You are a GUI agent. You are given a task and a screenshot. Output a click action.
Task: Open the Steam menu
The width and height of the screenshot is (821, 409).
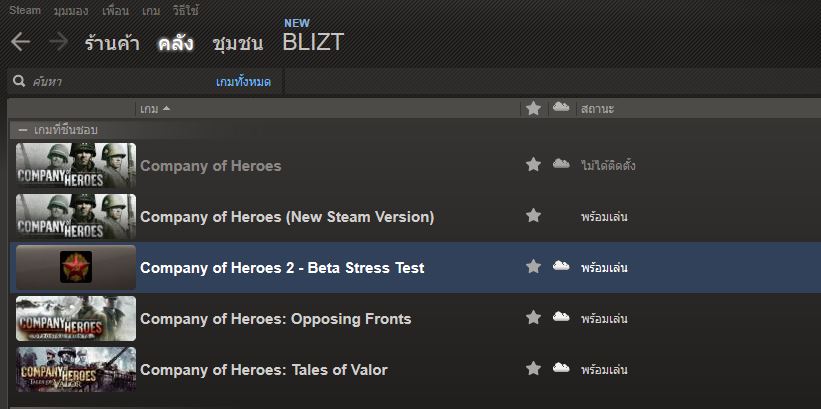tap(25, 10)
